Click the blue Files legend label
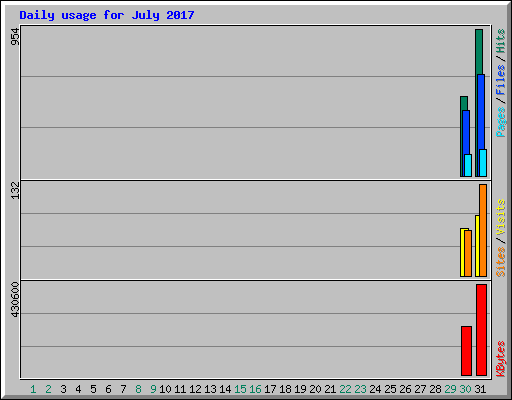The image size is (512, 400). pyautogui.click(x=501, y=79)
